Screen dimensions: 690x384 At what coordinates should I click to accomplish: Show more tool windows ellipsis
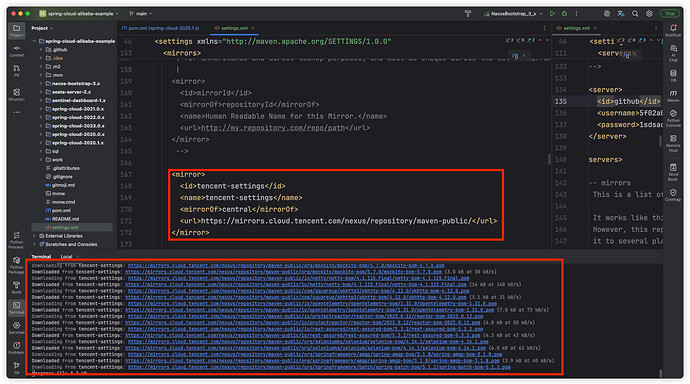(x=16, y=112)
